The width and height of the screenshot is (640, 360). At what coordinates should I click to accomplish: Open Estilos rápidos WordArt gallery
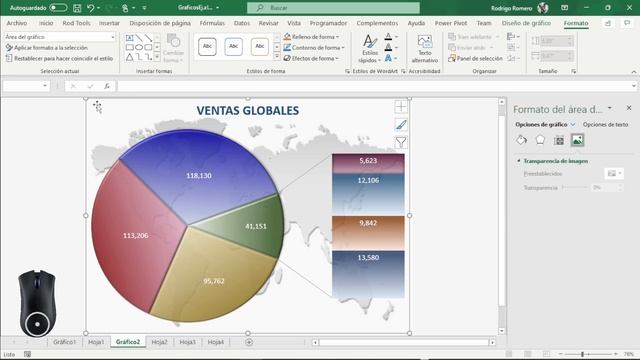[x=370, y=49]
